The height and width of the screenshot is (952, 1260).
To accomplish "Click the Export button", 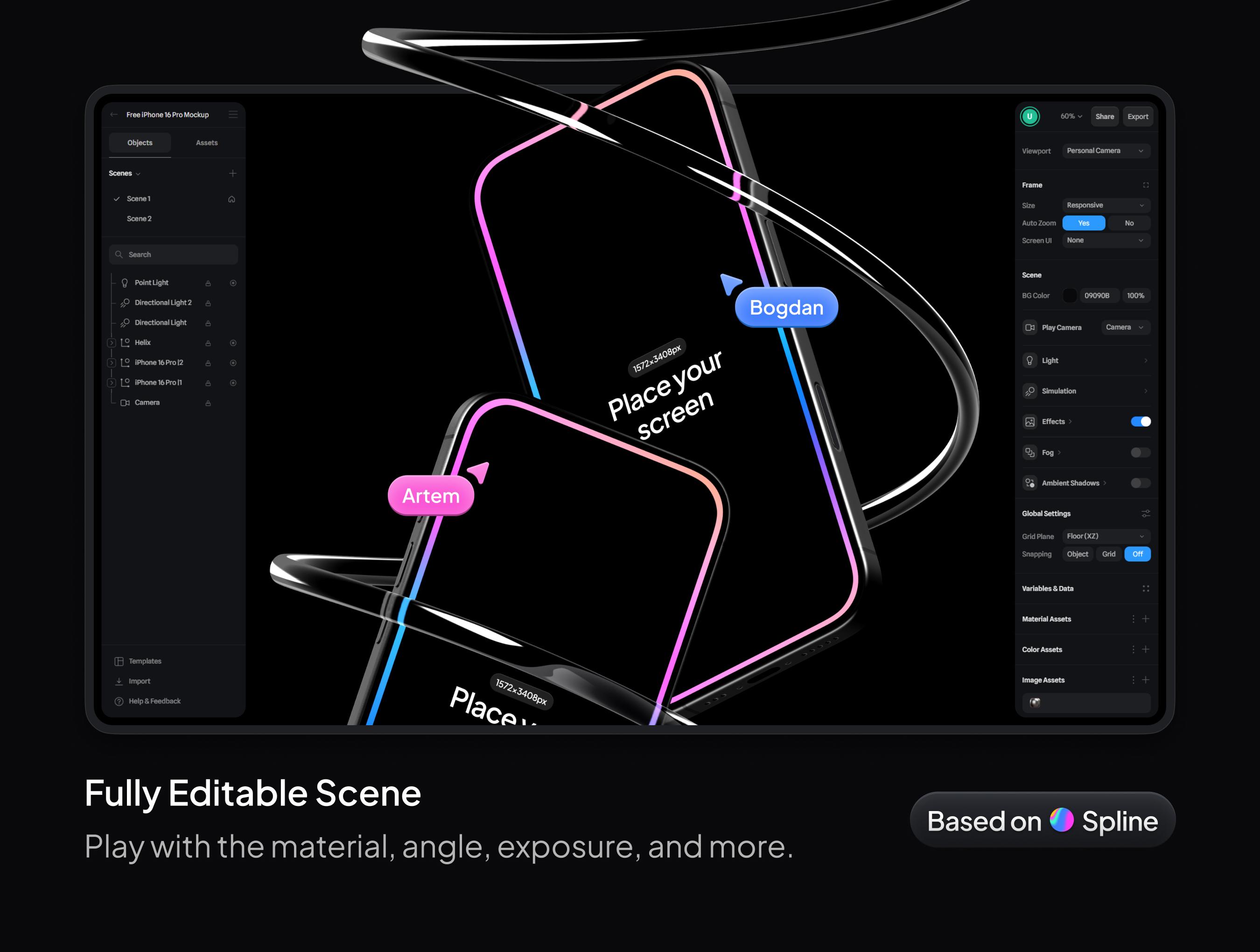I will tap(1138, 116).
